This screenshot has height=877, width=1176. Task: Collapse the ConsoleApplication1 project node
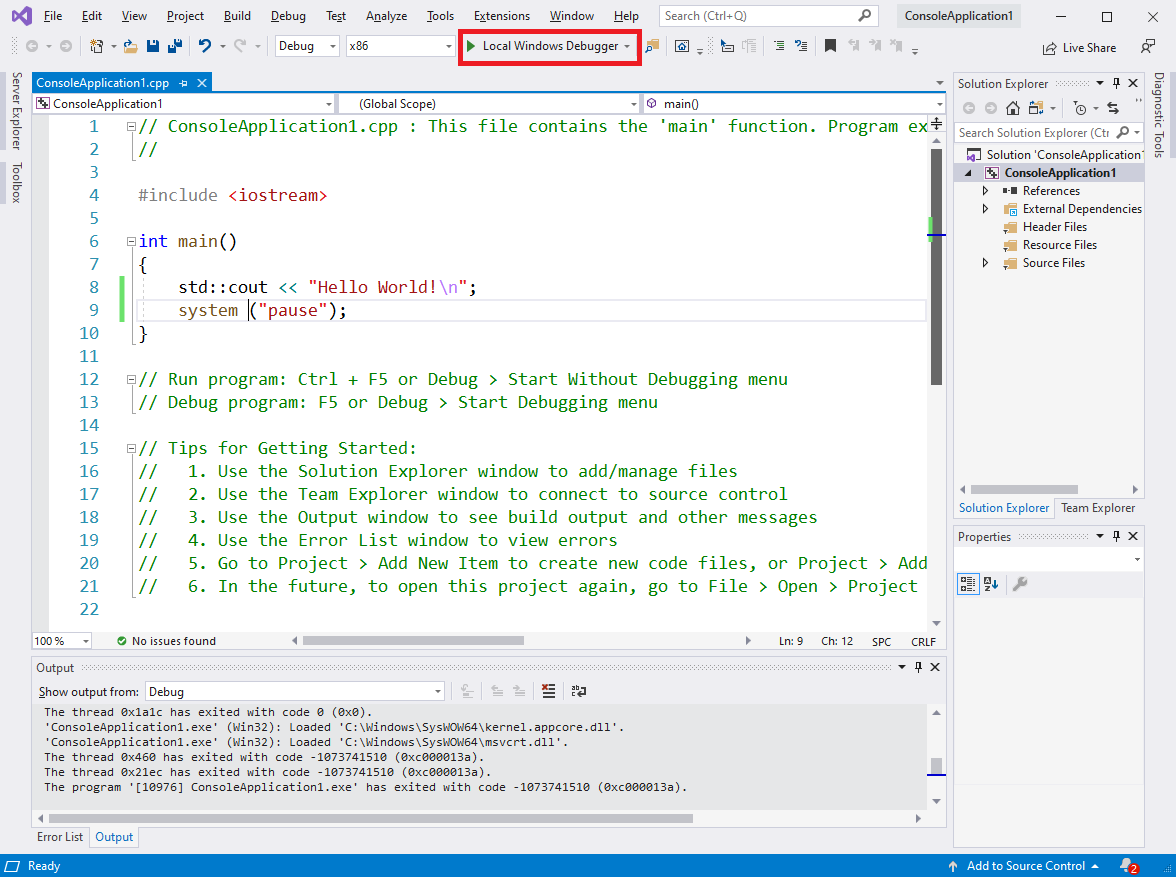pyautogui.click(x=968, y=173)
